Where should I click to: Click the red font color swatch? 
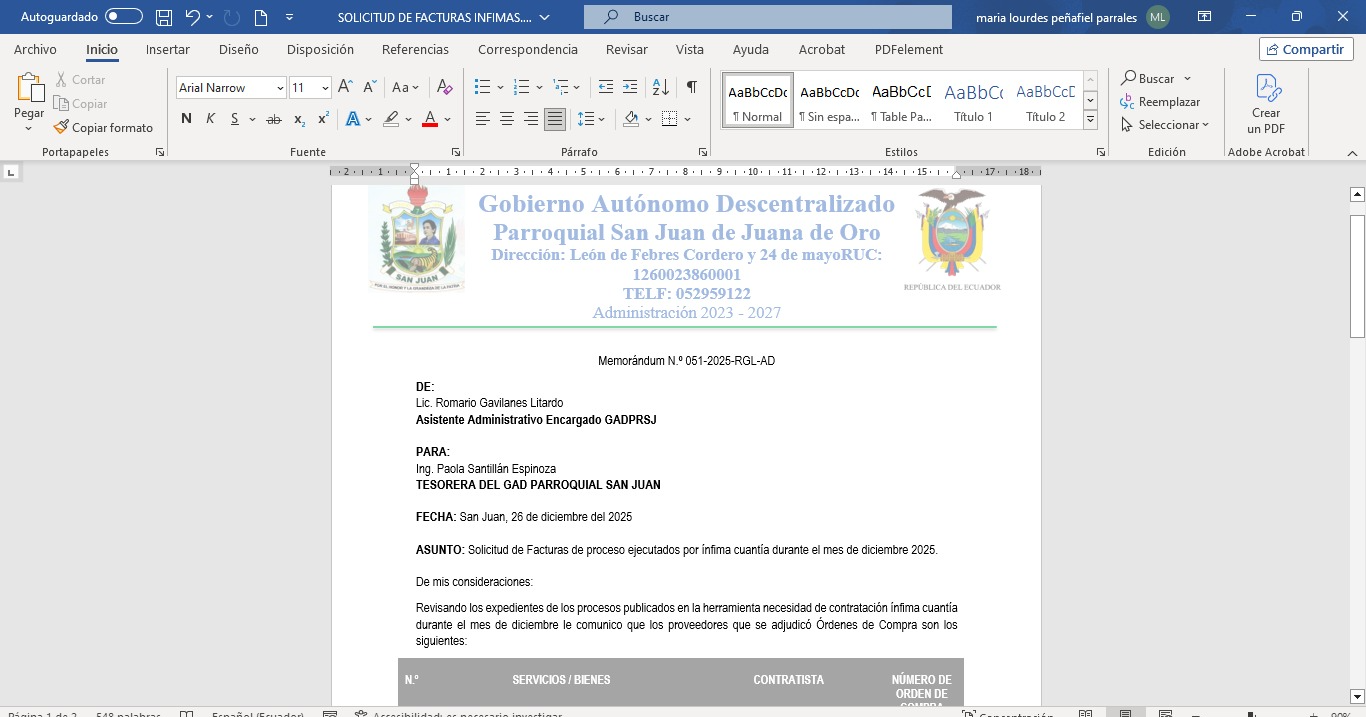430,119
